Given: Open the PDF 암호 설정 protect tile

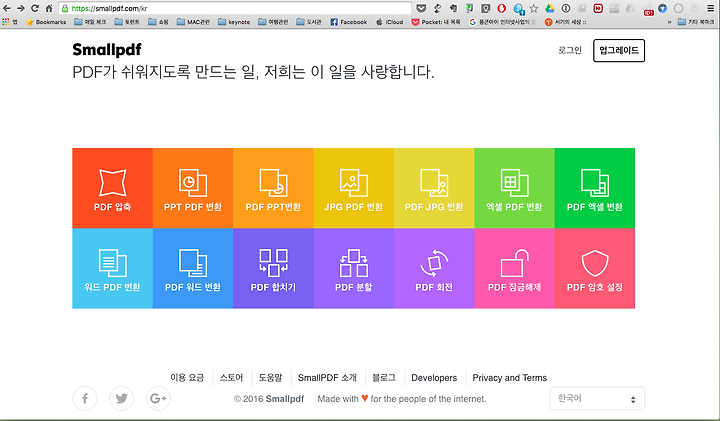Looking at the screenshot, I should (x=595, y=268).
